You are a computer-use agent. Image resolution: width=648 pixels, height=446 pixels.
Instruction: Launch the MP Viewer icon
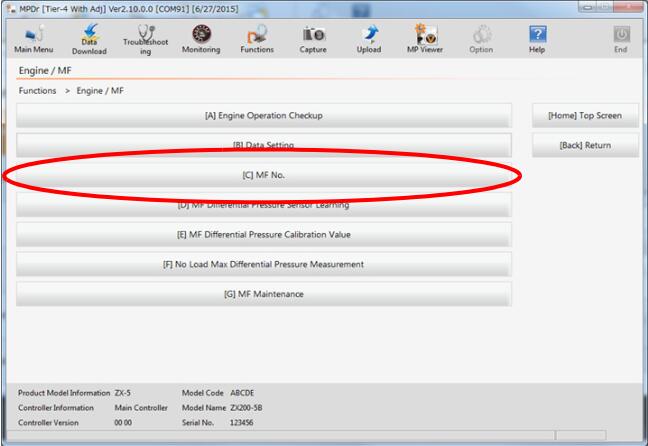tap(425, 39)
